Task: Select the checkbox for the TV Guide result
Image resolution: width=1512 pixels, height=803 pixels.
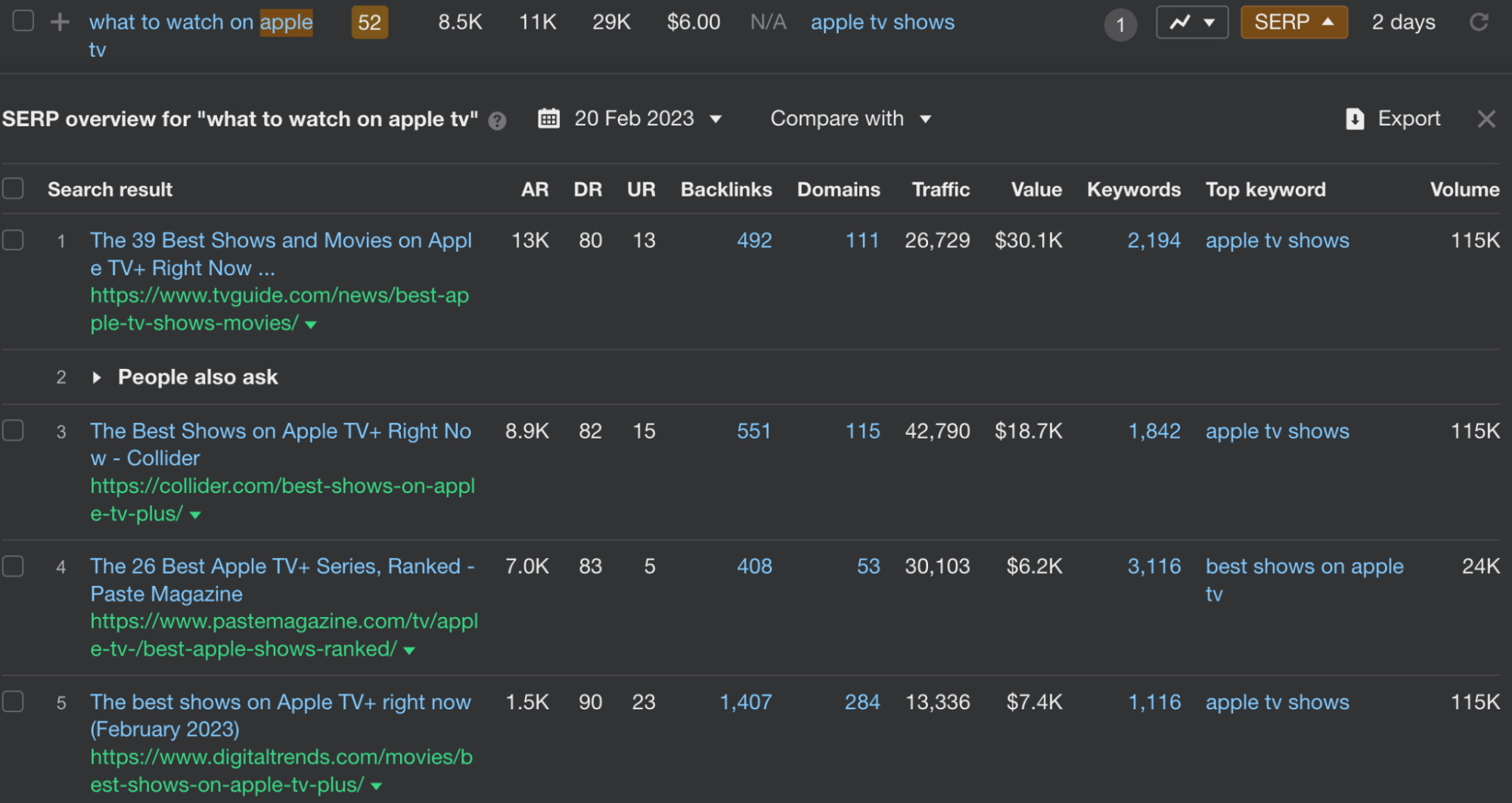Action: 13,240
